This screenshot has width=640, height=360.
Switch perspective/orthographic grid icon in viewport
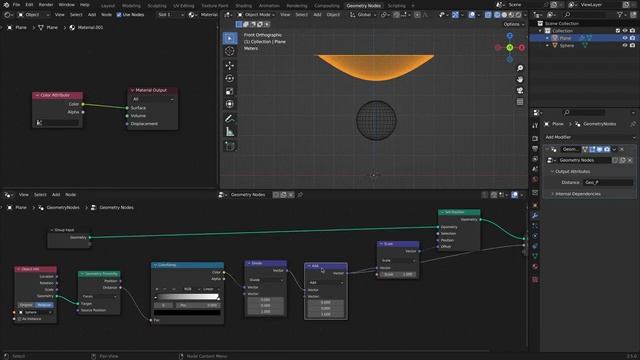(520, 102)
